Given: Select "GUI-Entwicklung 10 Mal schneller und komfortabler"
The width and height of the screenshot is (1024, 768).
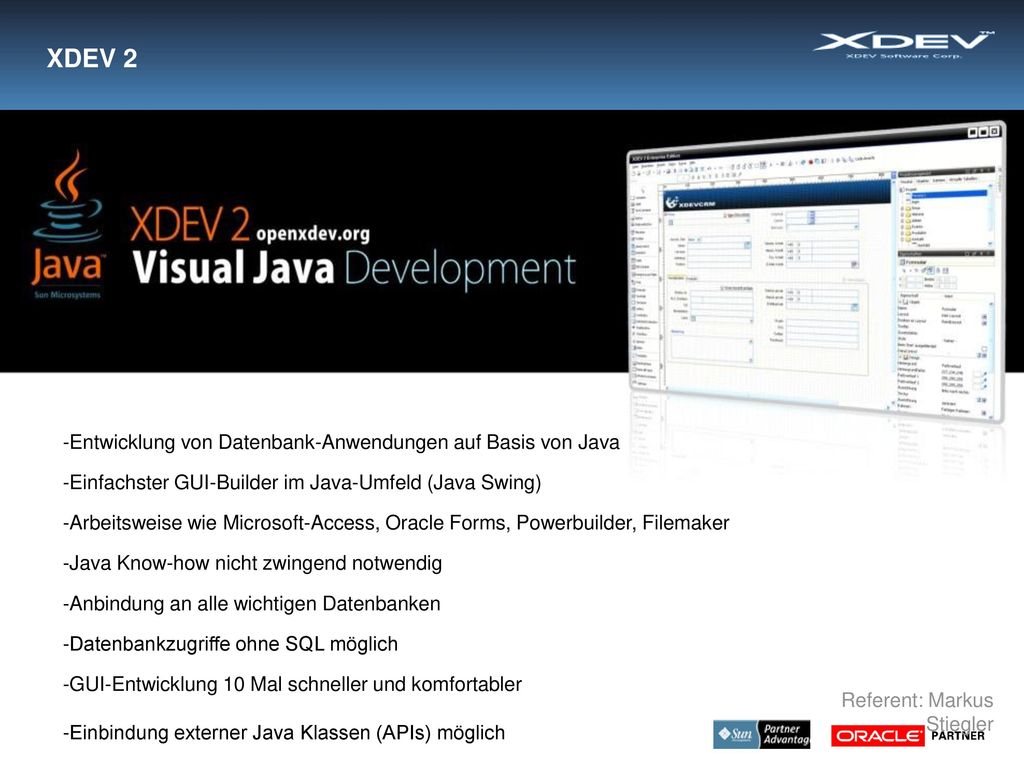Looking at the screenshot, I should [292, 684].
